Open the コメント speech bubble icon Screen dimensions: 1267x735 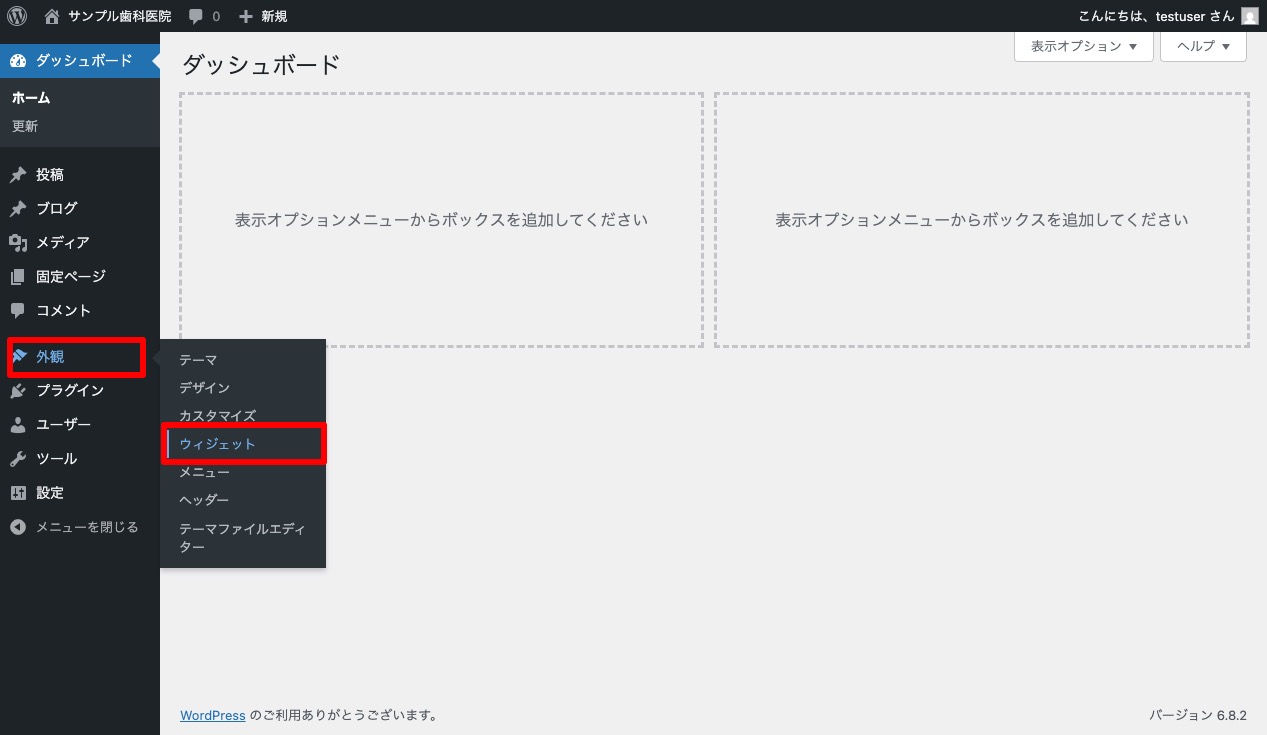(18, 310)
